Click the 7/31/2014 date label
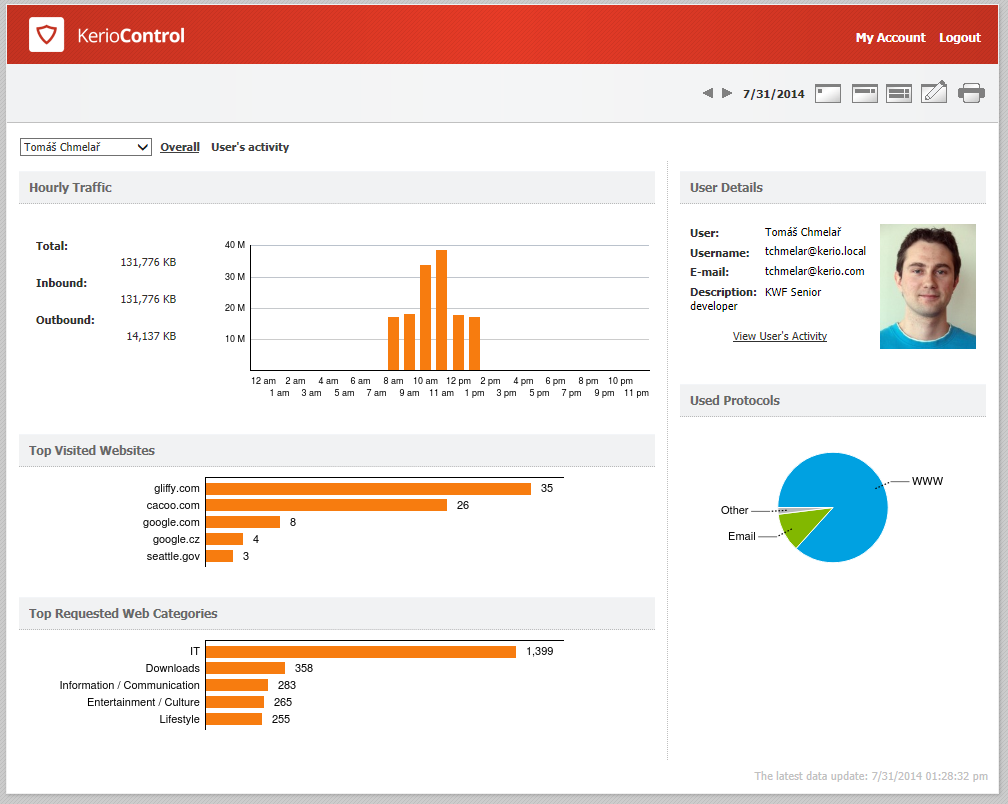 tap(773, 94)
